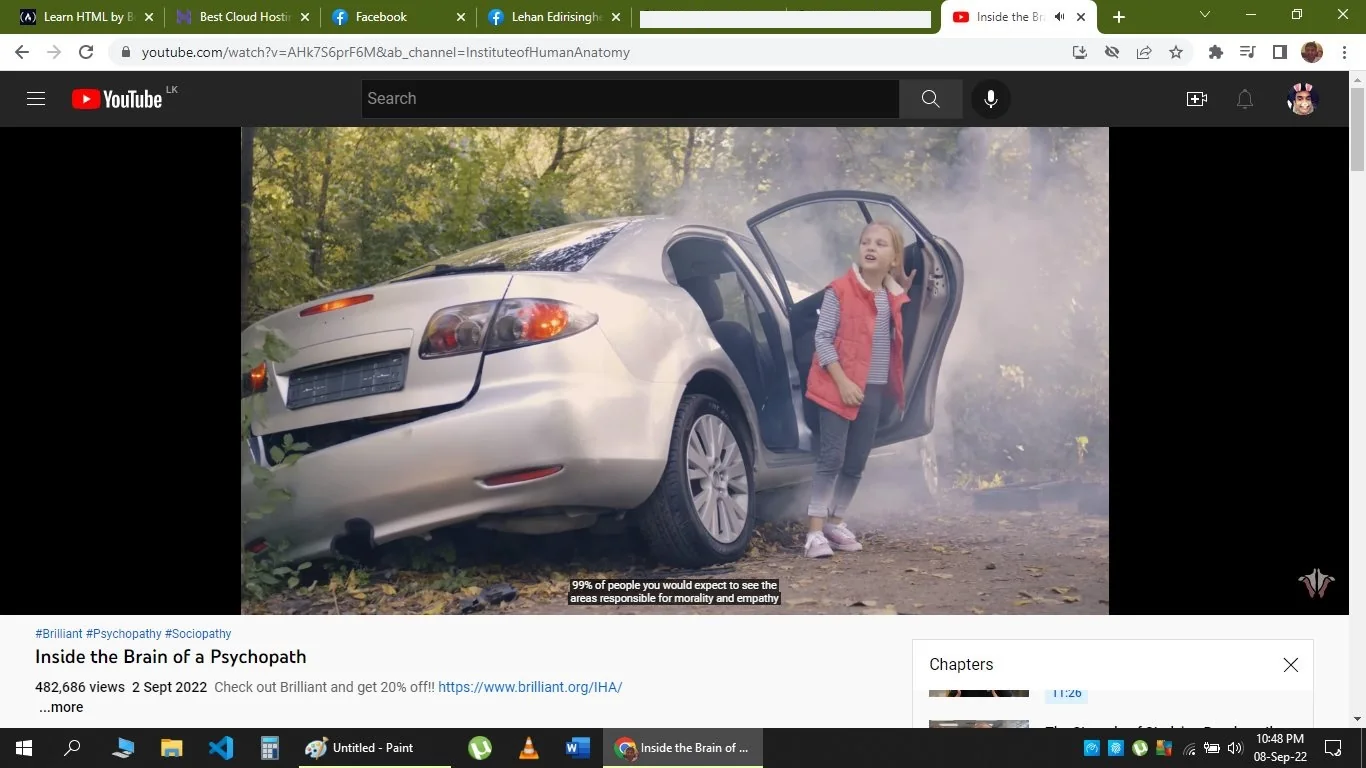1366x768 pixels.
Task: Focus the browser address bar URL
Action: click(385, 52)
